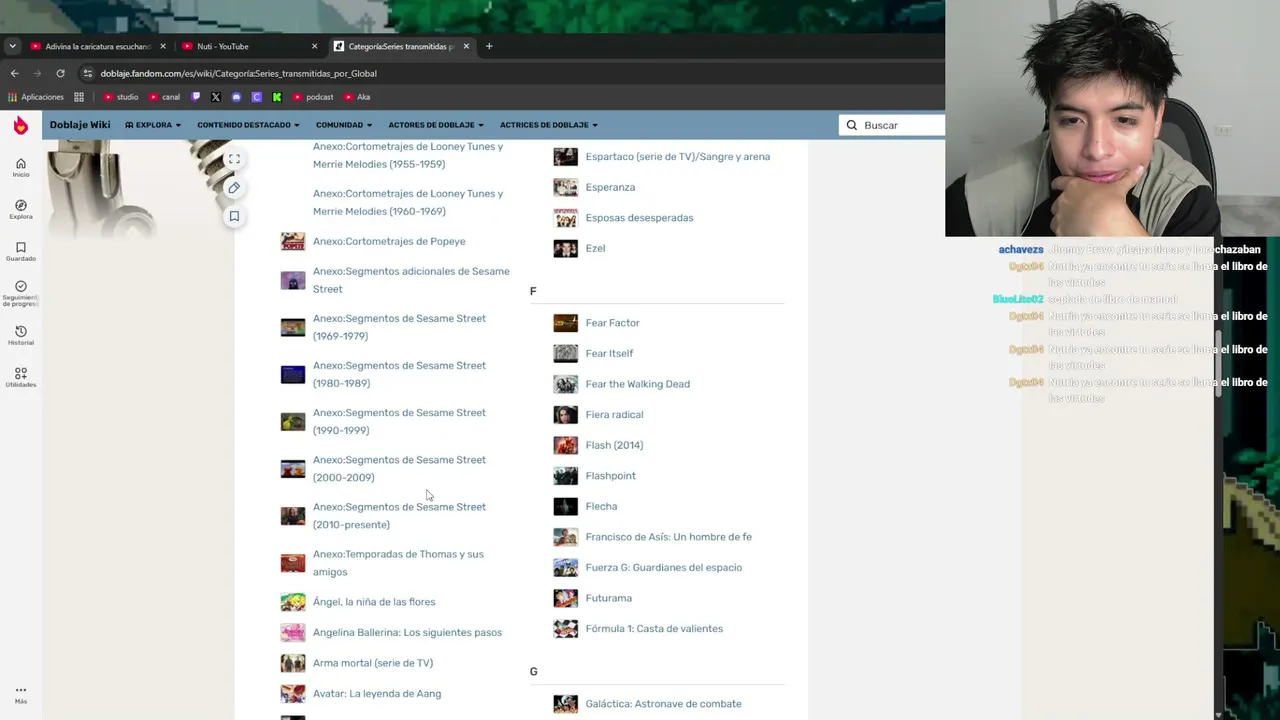Expand the COMUNIDAD dropdown menu
This screenshot has width=1280, height=720.
pyautogui.click(x=344, y=125)
